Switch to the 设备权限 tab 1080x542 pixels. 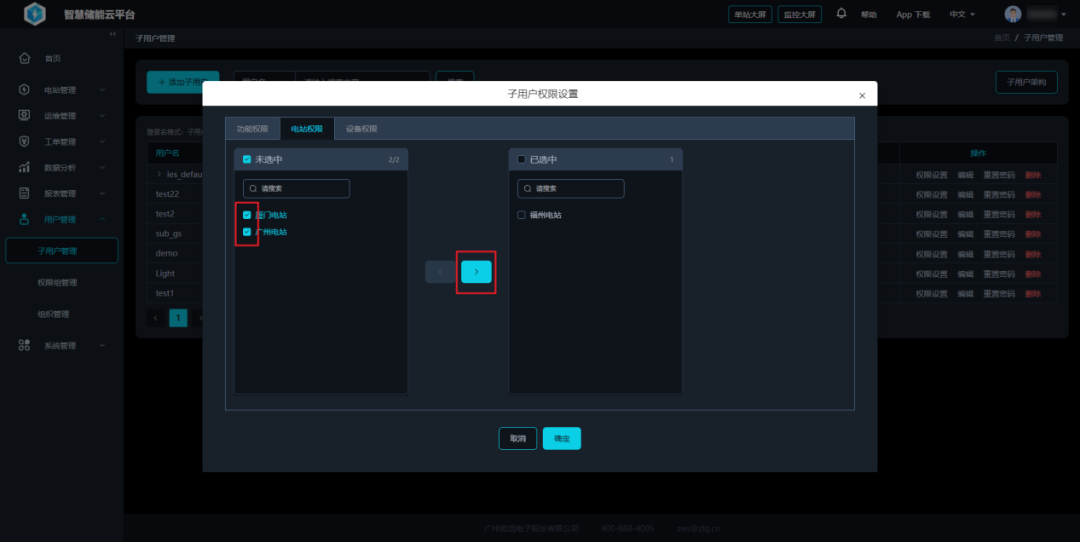(361, 129)
